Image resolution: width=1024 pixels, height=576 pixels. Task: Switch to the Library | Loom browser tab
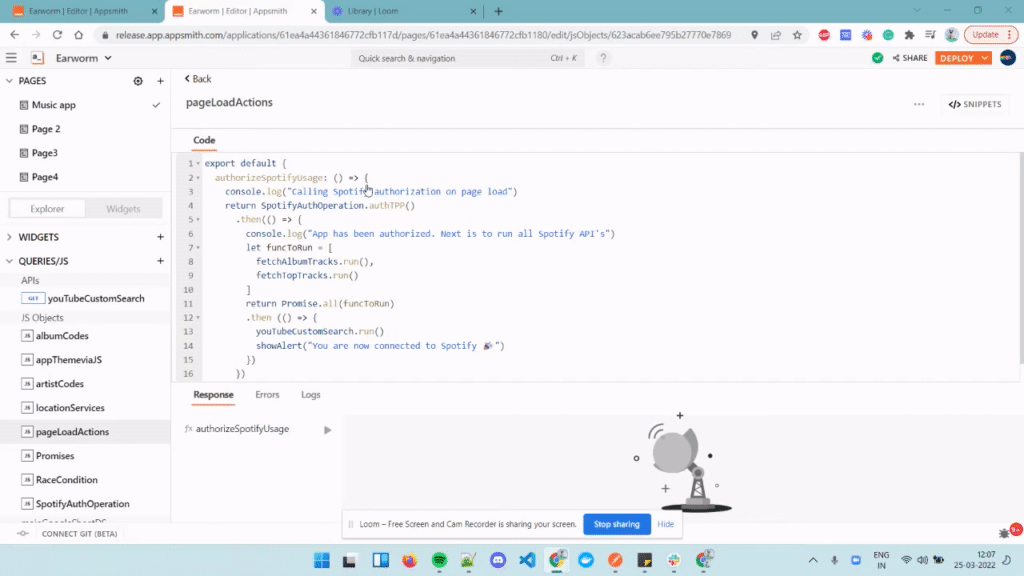[x=404, y=11]
